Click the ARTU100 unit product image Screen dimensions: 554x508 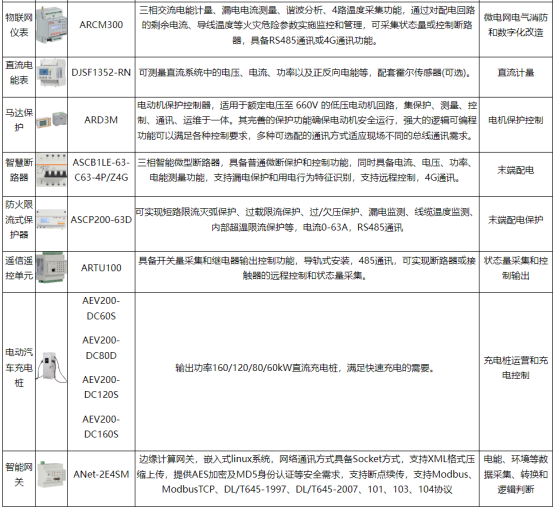click(x=52, y=268)
